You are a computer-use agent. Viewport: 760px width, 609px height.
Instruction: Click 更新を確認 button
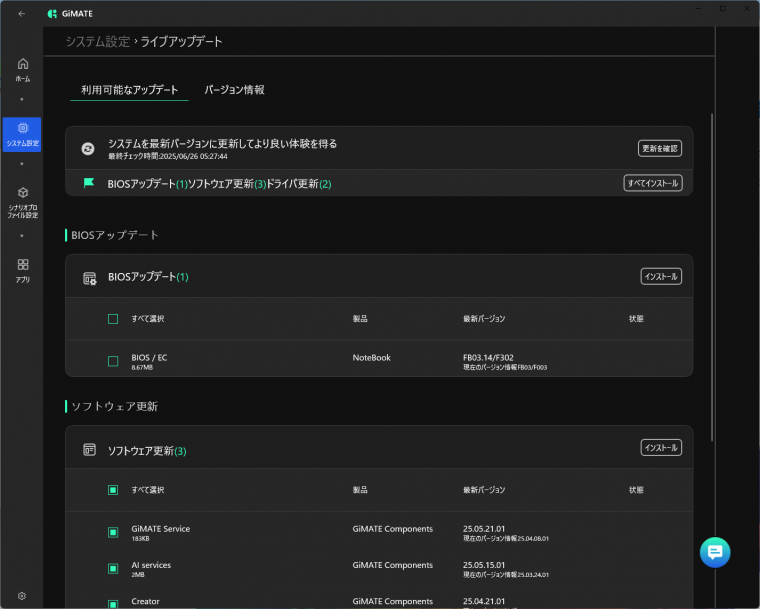[x=660, y=148]
